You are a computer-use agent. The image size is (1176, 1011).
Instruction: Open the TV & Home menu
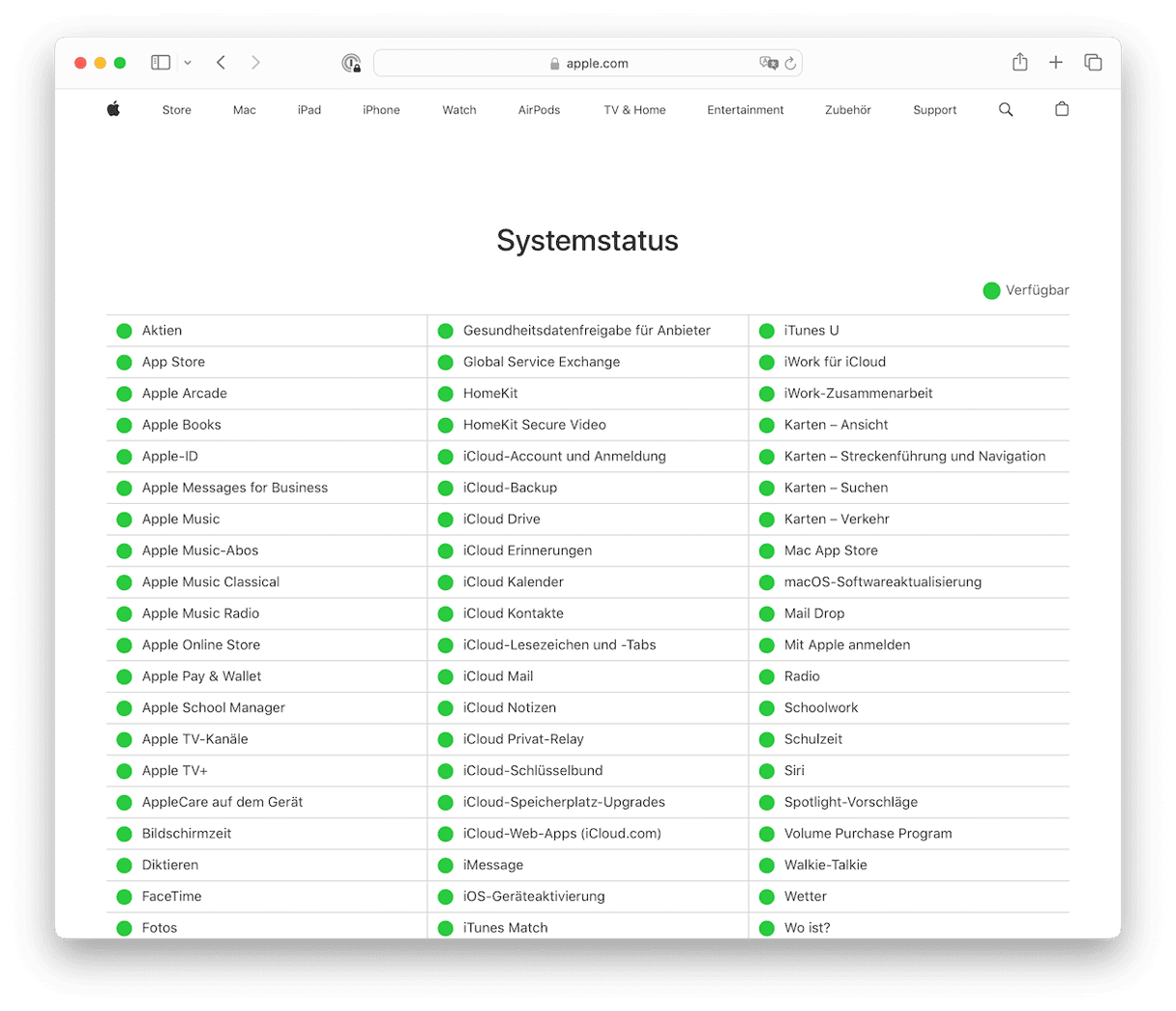pos(634,110)
